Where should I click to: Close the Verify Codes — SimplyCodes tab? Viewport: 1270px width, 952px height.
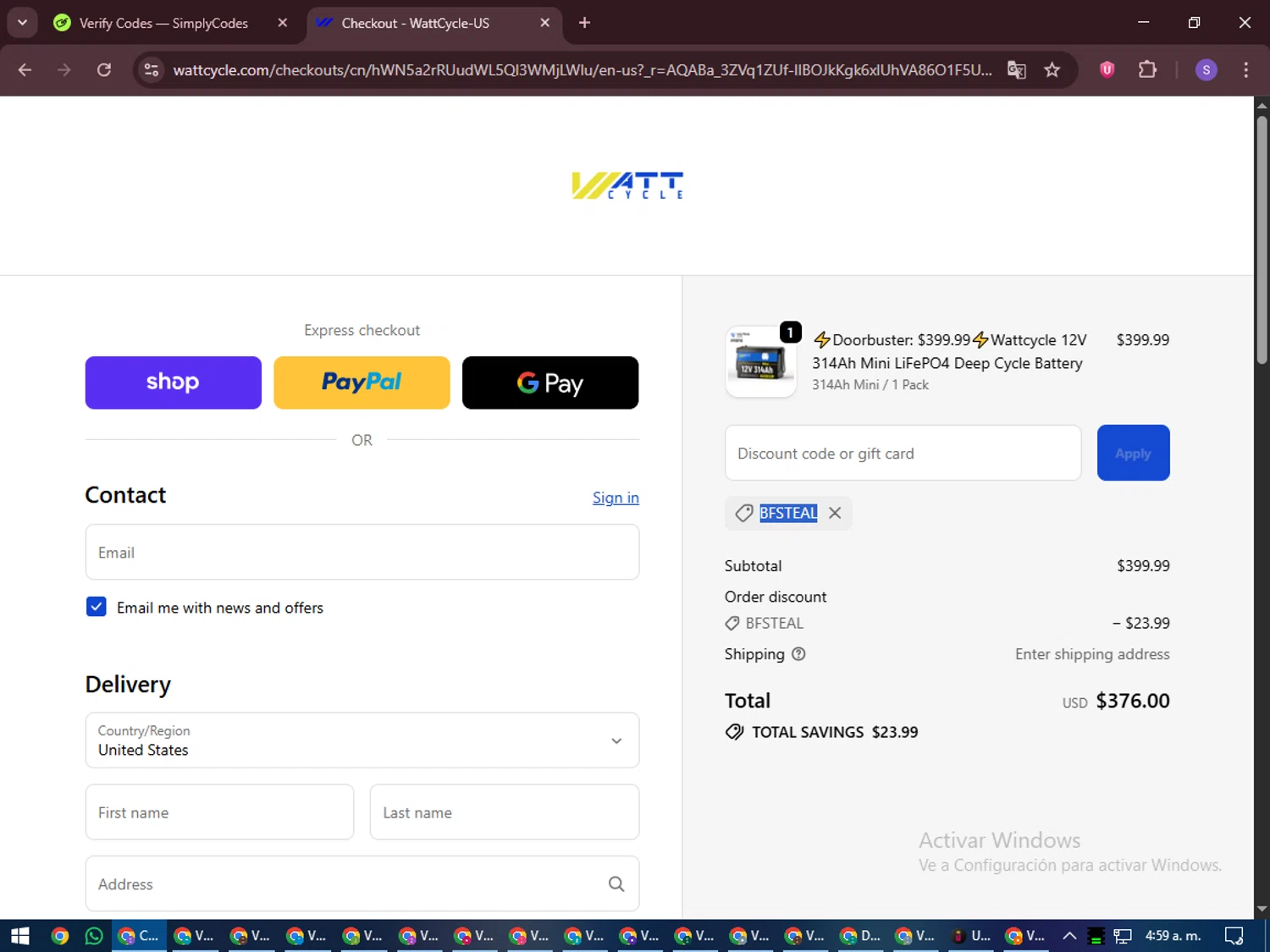click(283, 23)
